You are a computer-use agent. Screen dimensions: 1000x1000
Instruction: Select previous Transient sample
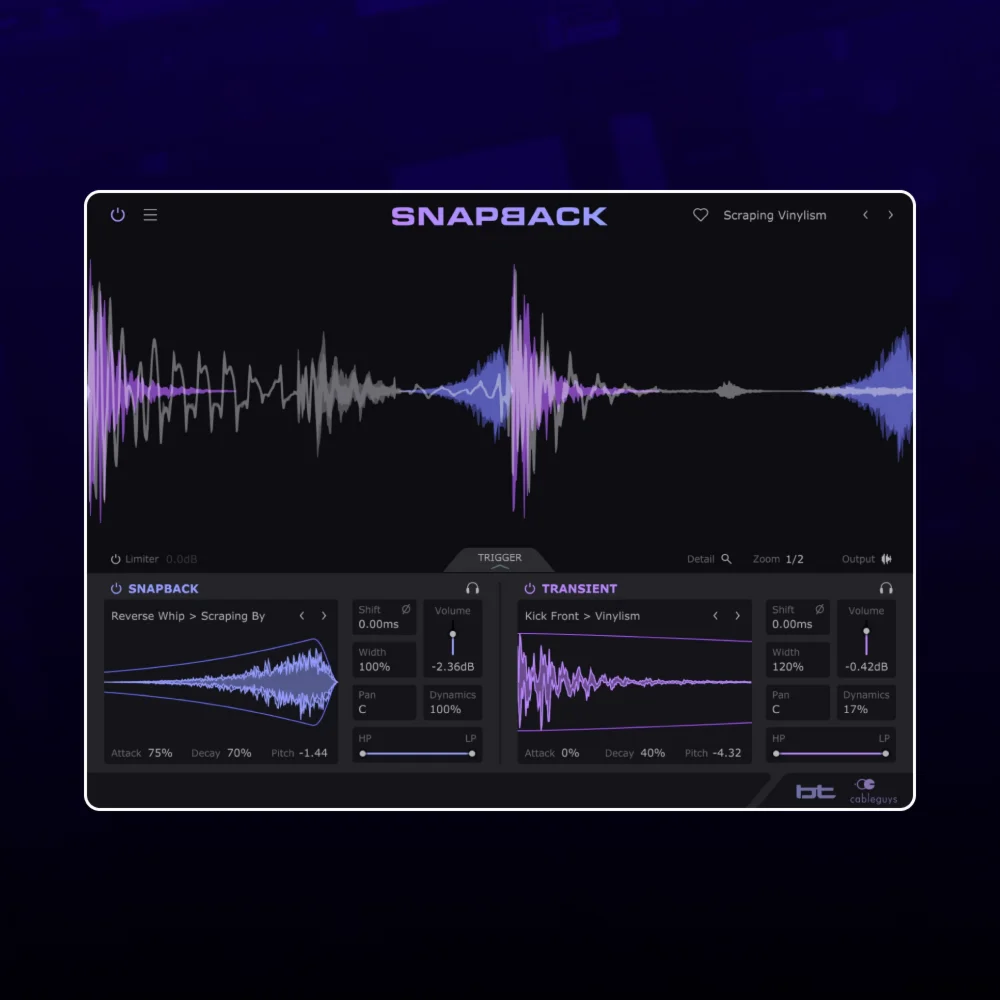[x=716, y=615]
